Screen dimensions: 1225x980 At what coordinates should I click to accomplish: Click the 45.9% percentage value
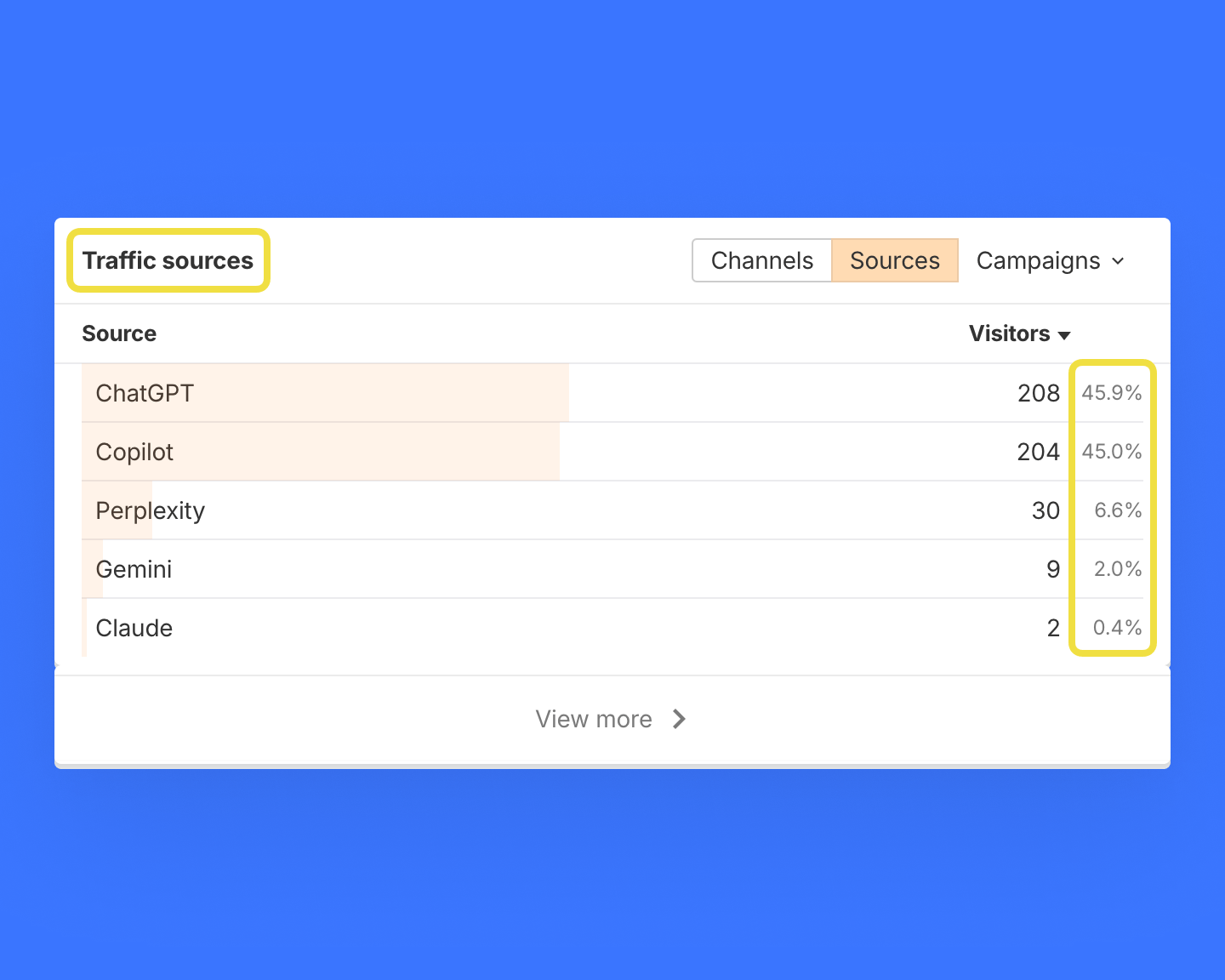pos(1112,392)
